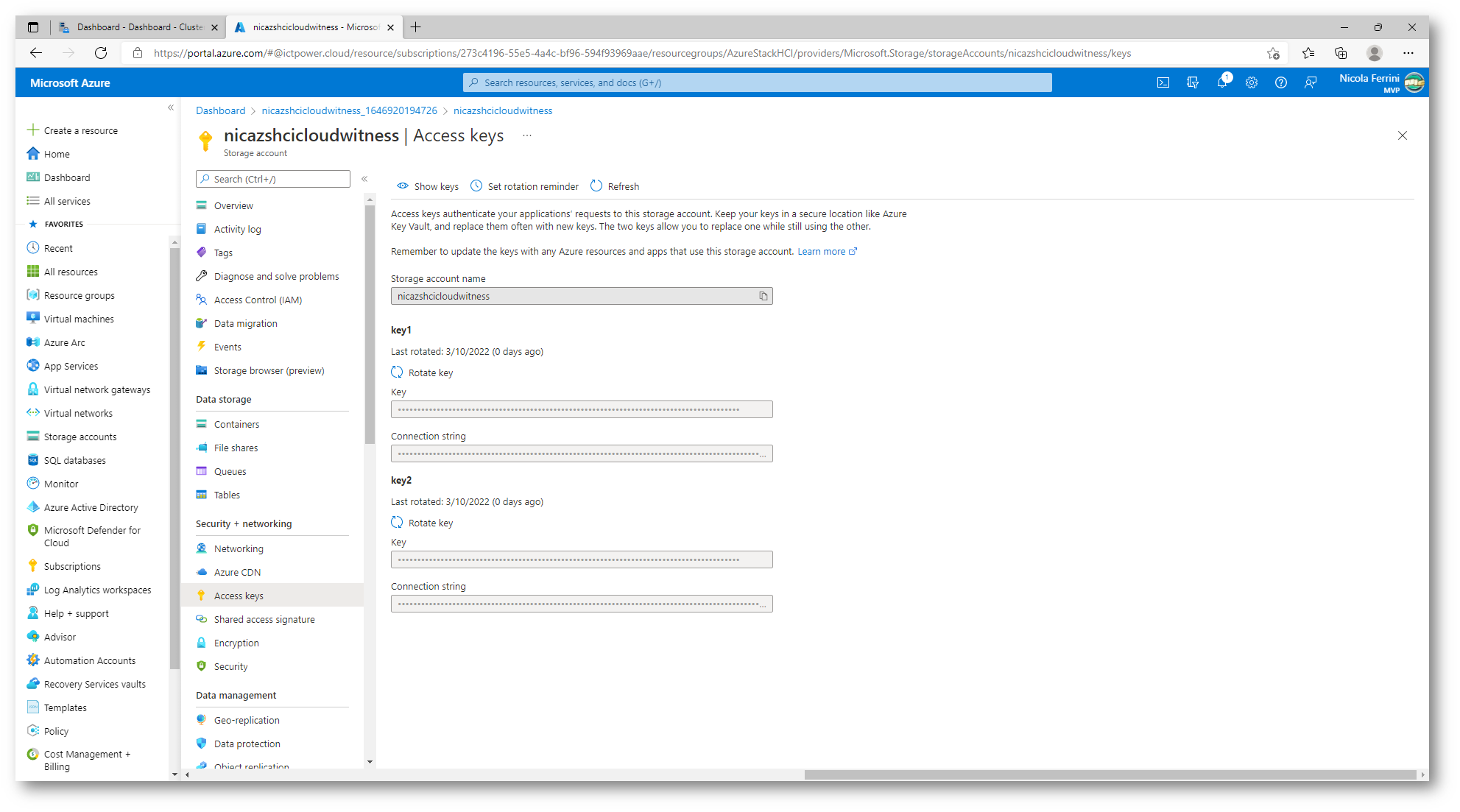This screenshot has height=812, width=1460.
Task: Collapse the resource menu with chevrons
Action: point(364,179)
